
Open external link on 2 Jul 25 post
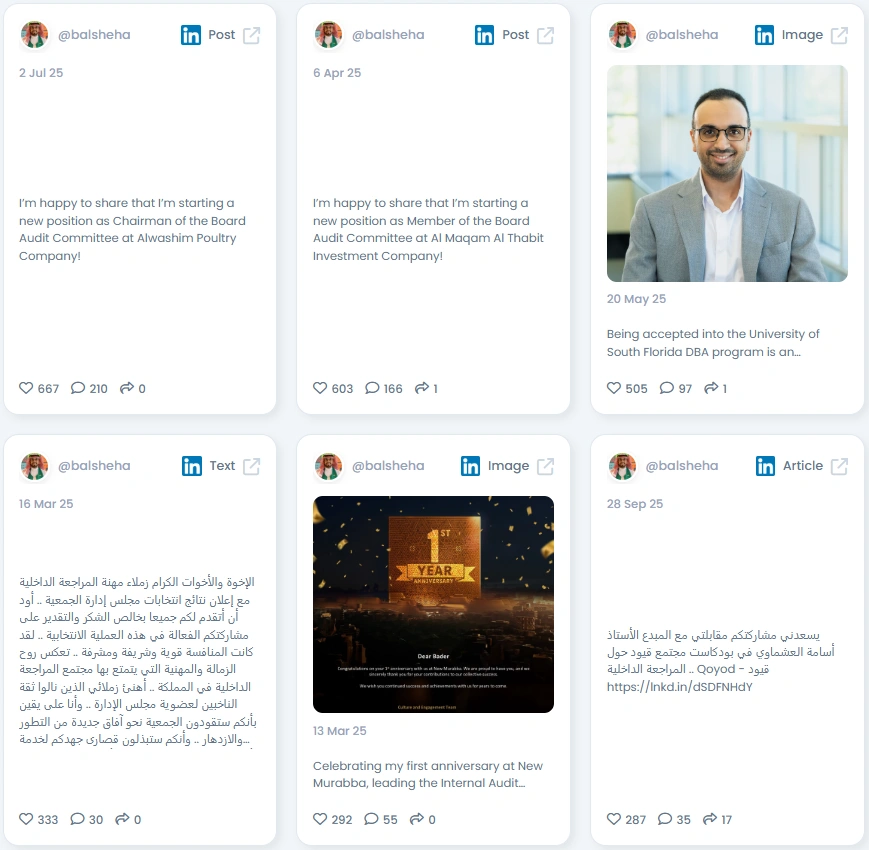[x=252, y=35]
